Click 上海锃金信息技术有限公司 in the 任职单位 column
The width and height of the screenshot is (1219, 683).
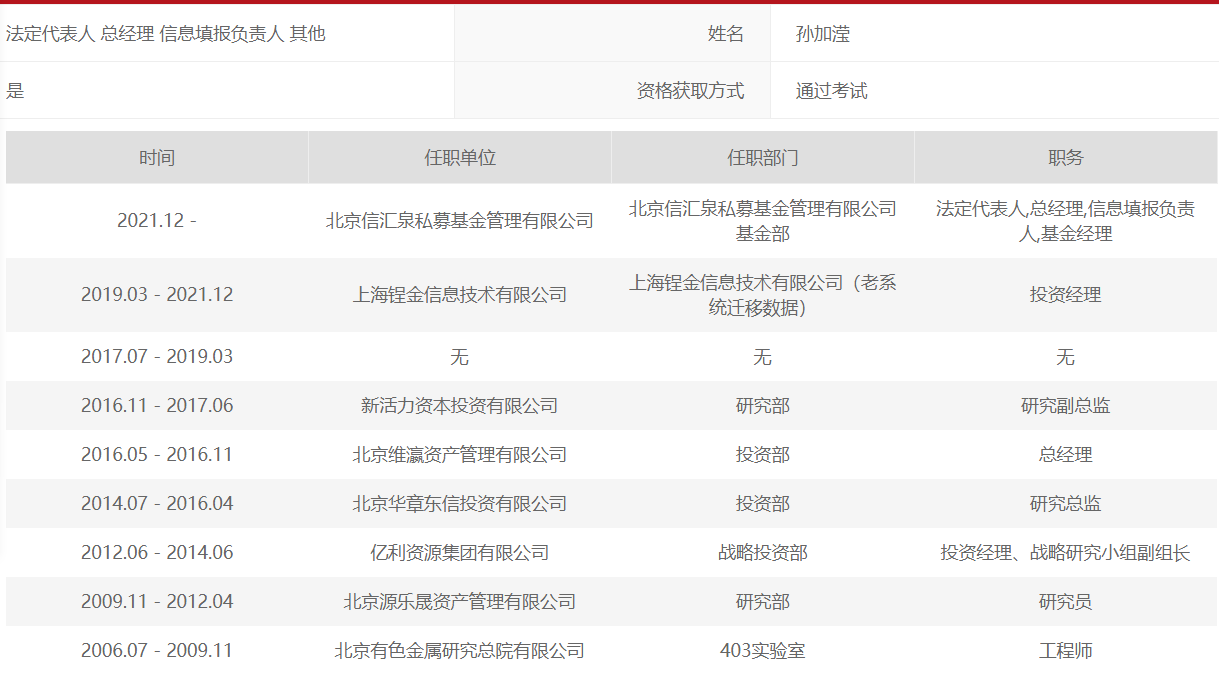tap(460, 295)
